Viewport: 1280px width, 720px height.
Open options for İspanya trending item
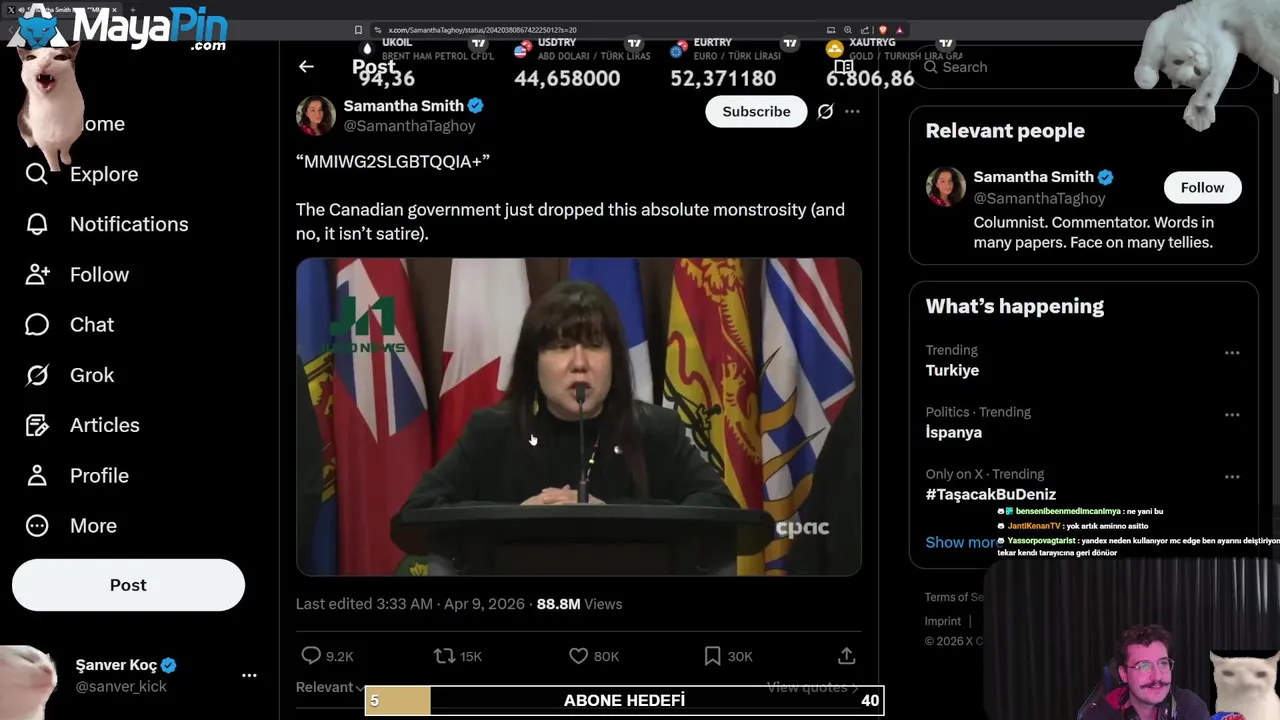[1232, 415]
